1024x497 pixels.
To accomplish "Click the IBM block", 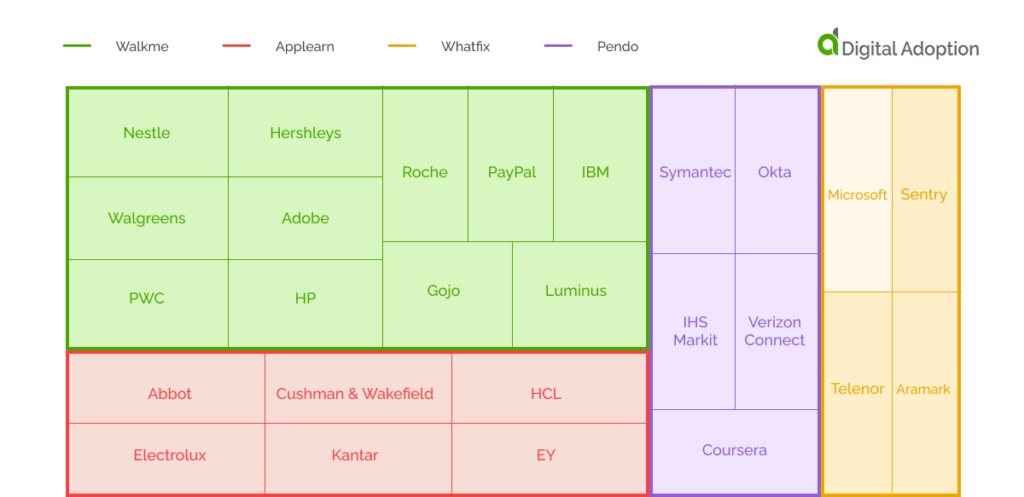I will 595,172.
